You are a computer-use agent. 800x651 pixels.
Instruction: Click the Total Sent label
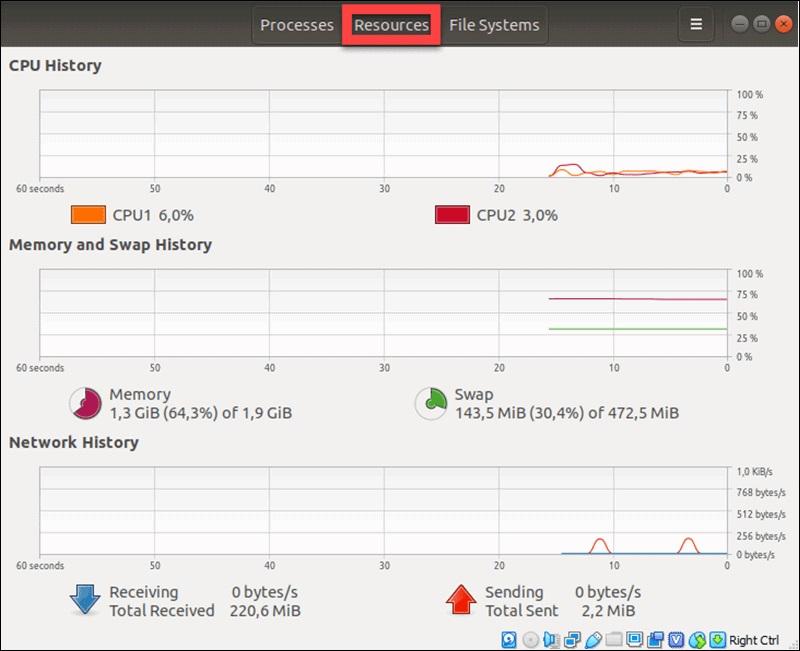coord(522,611)
